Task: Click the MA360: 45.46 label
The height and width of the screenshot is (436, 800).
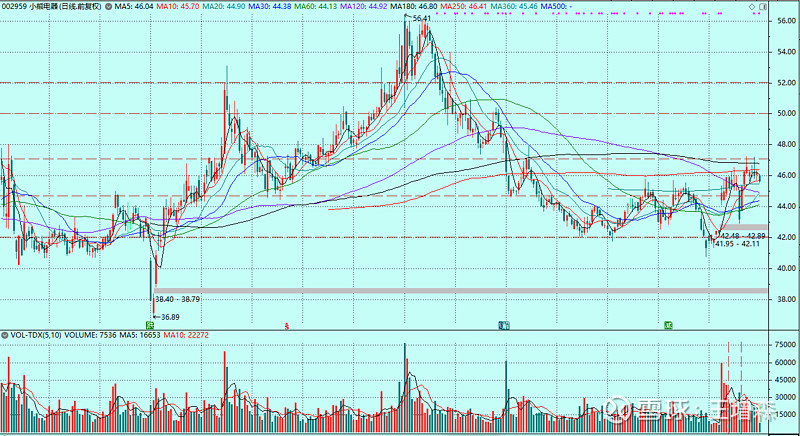Action: point(513,7)
